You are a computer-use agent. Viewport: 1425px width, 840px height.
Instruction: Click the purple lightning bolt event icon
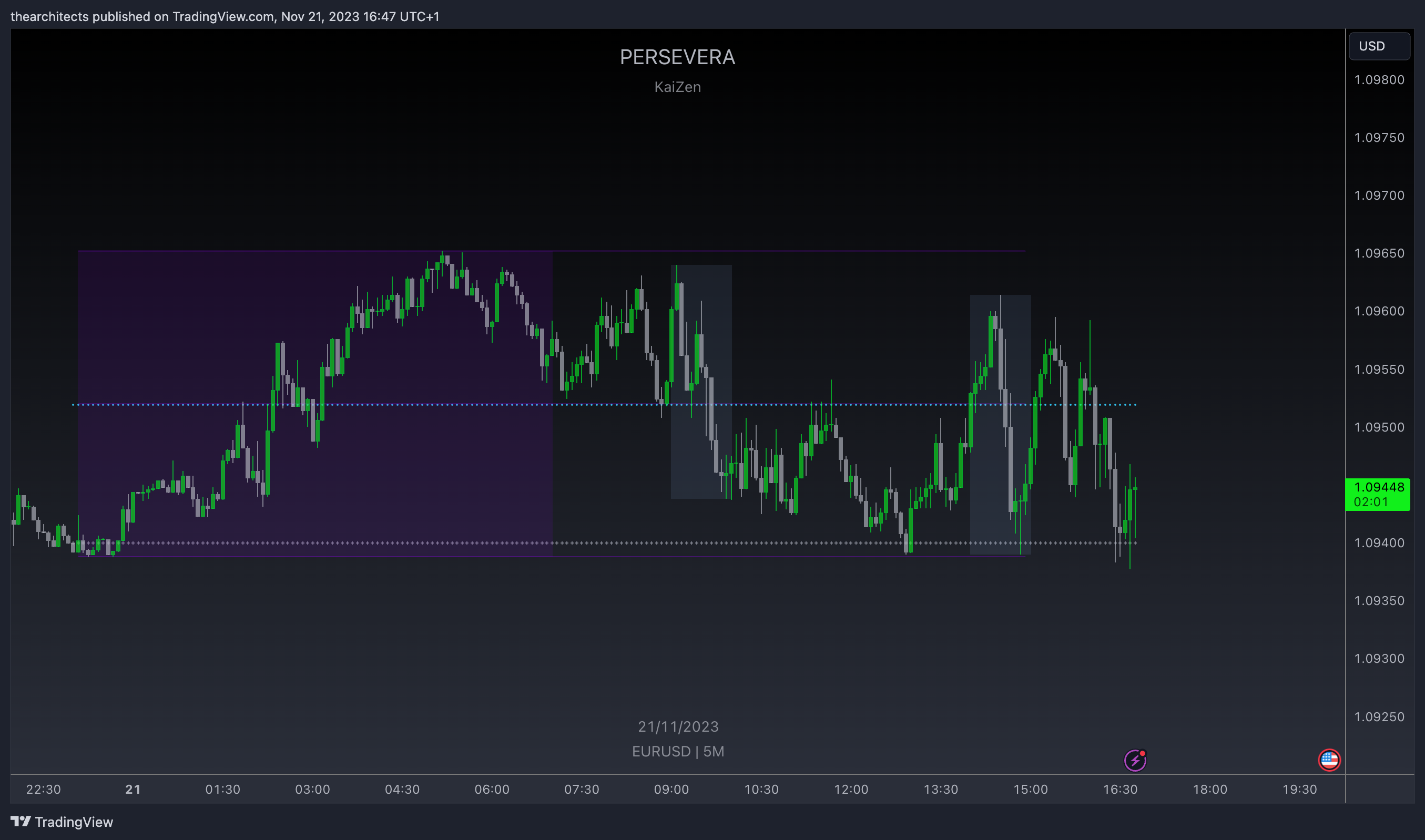click(1135, 760)
